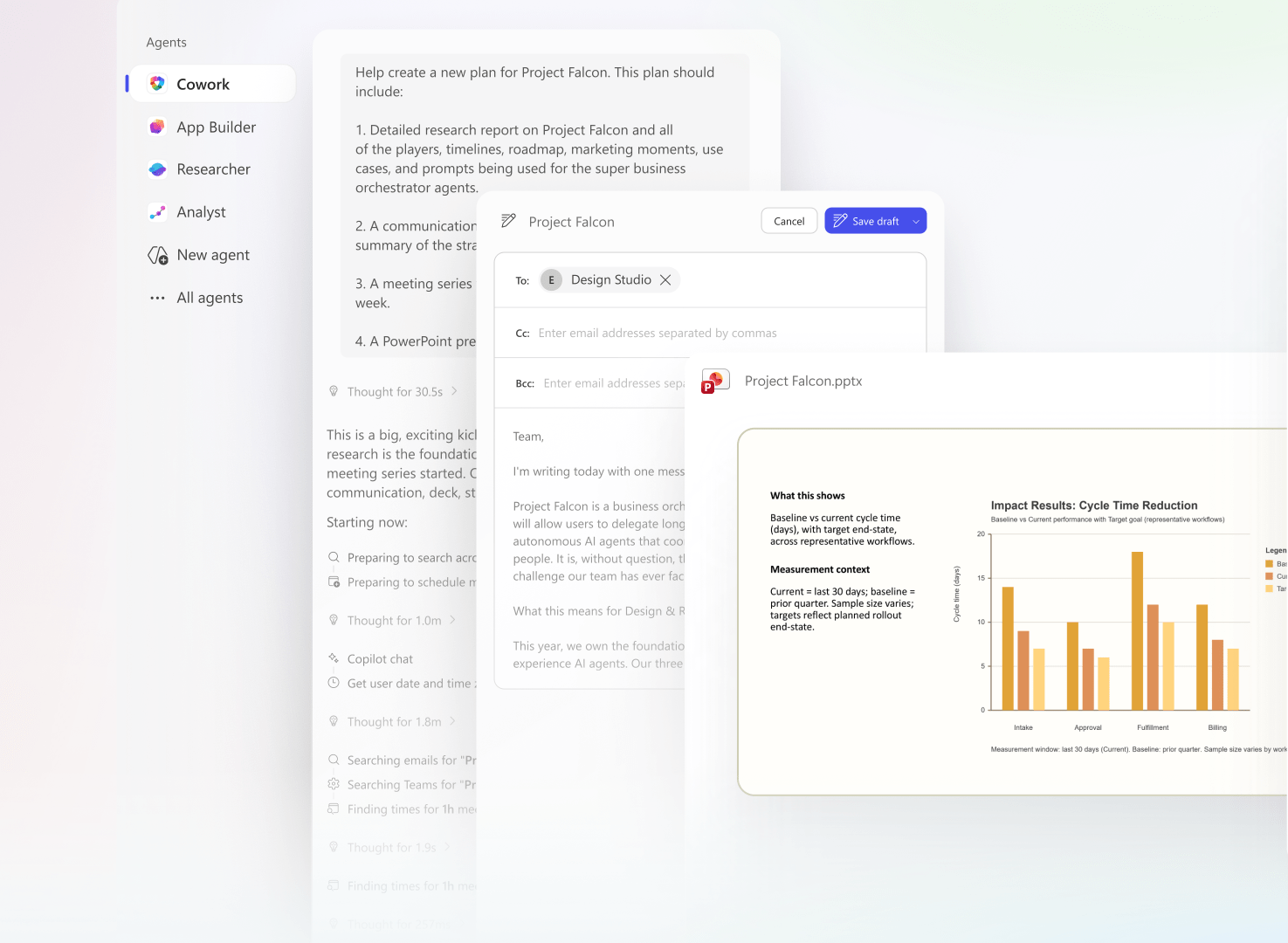Click the Cowork agent icon
This screenshot has width=1288, height=943.
pos(157,84)
